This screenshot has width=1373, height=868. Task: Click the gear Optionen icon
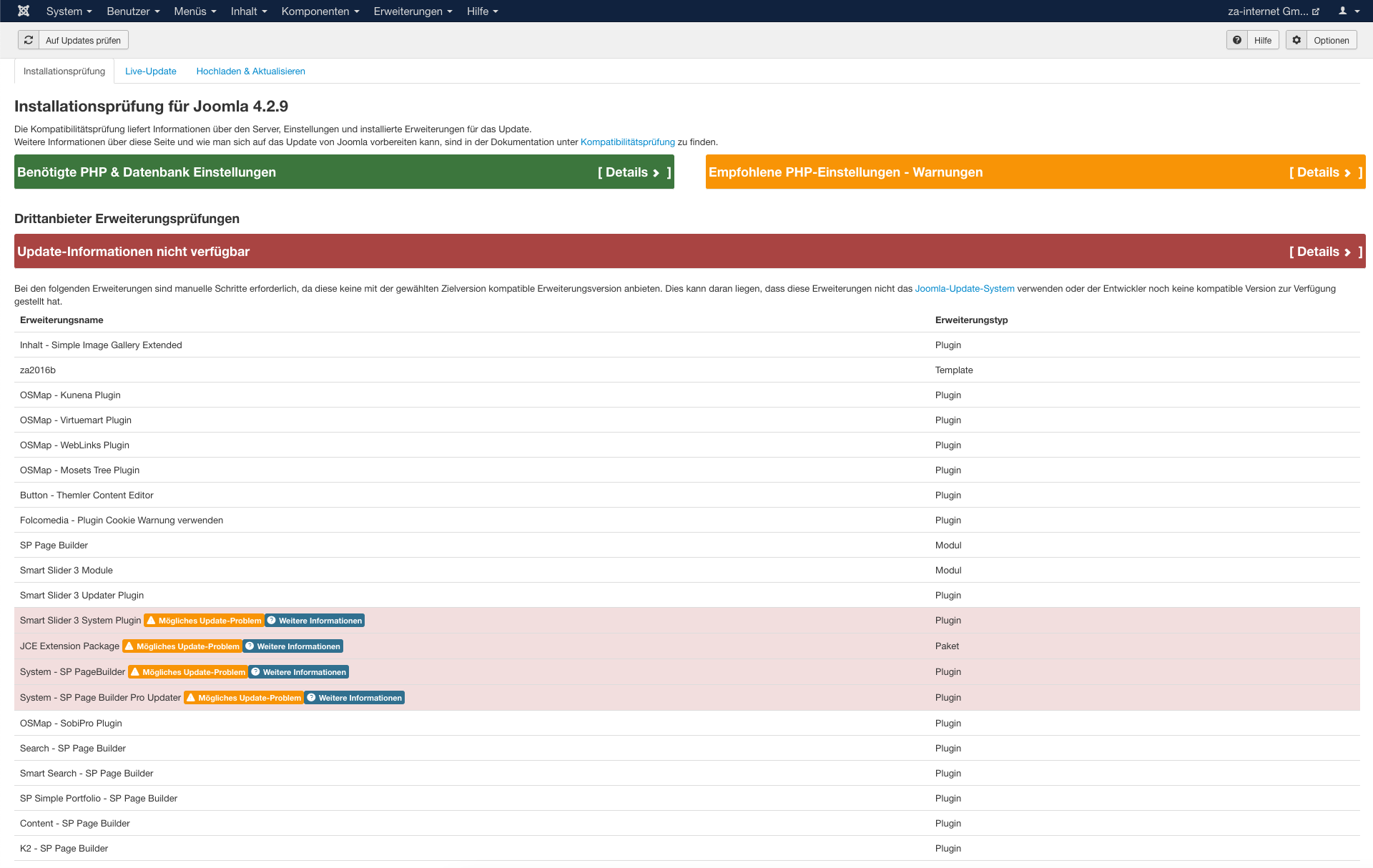pyautogui.click(x=1296, y=40)
